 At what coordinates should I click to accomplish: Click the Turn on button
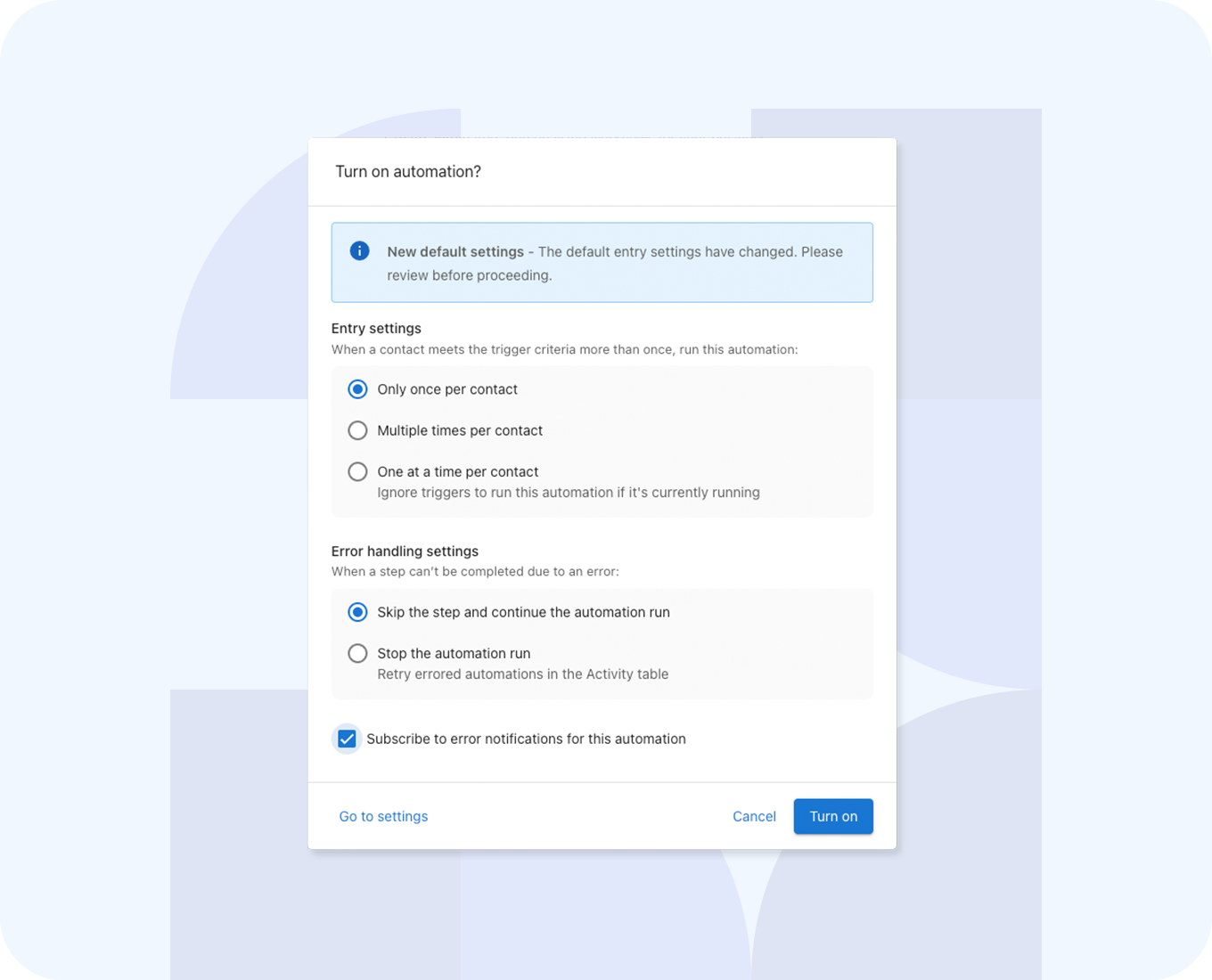click(x=833, y=816)
